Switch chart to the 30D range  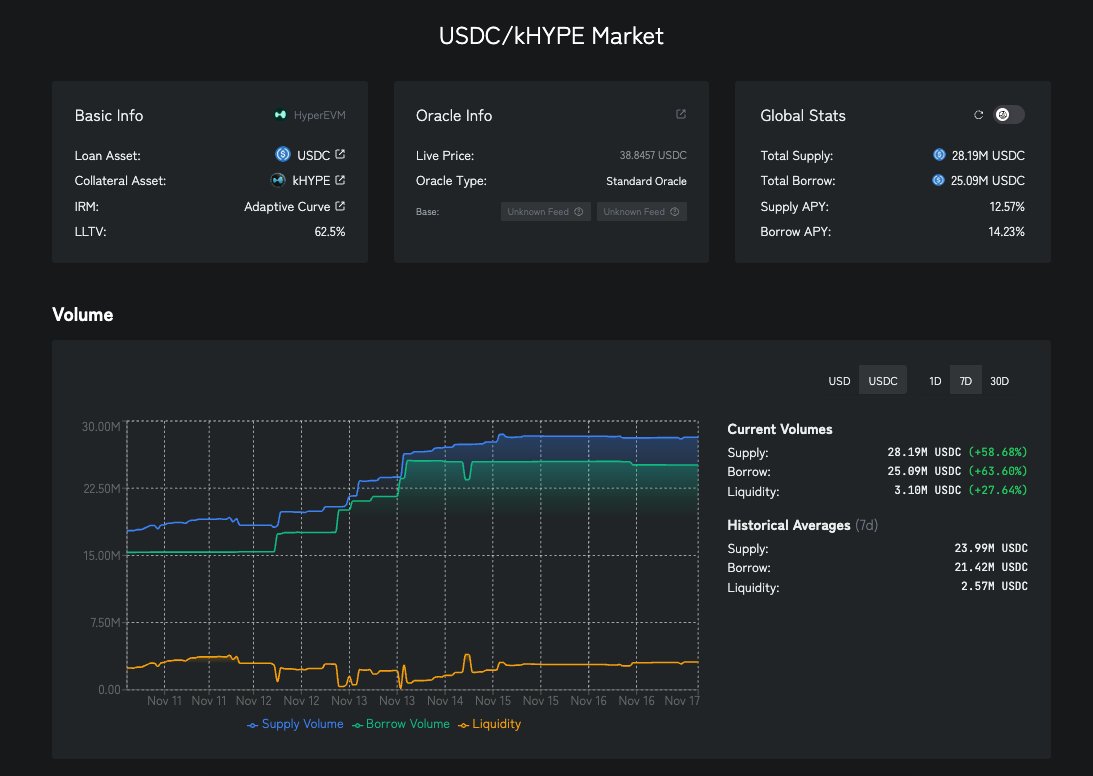[999, 381]
